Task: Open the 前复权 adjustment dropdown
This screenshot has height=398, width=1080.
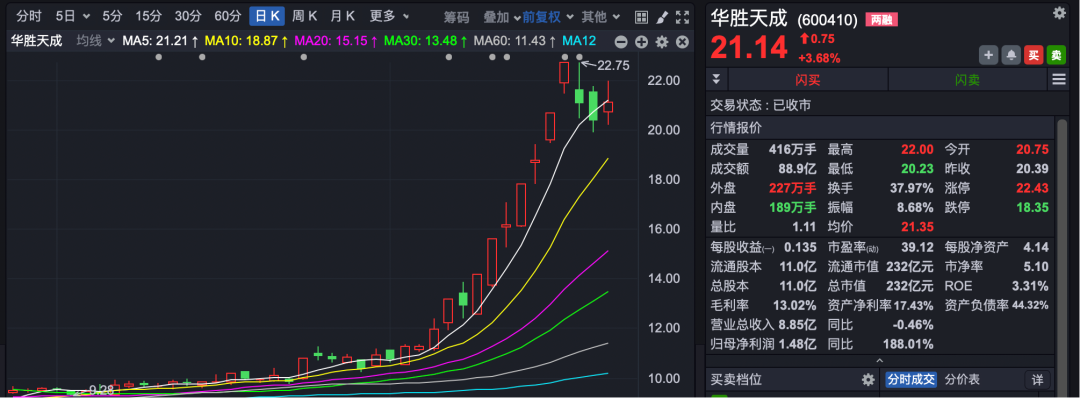Action: 547,17
